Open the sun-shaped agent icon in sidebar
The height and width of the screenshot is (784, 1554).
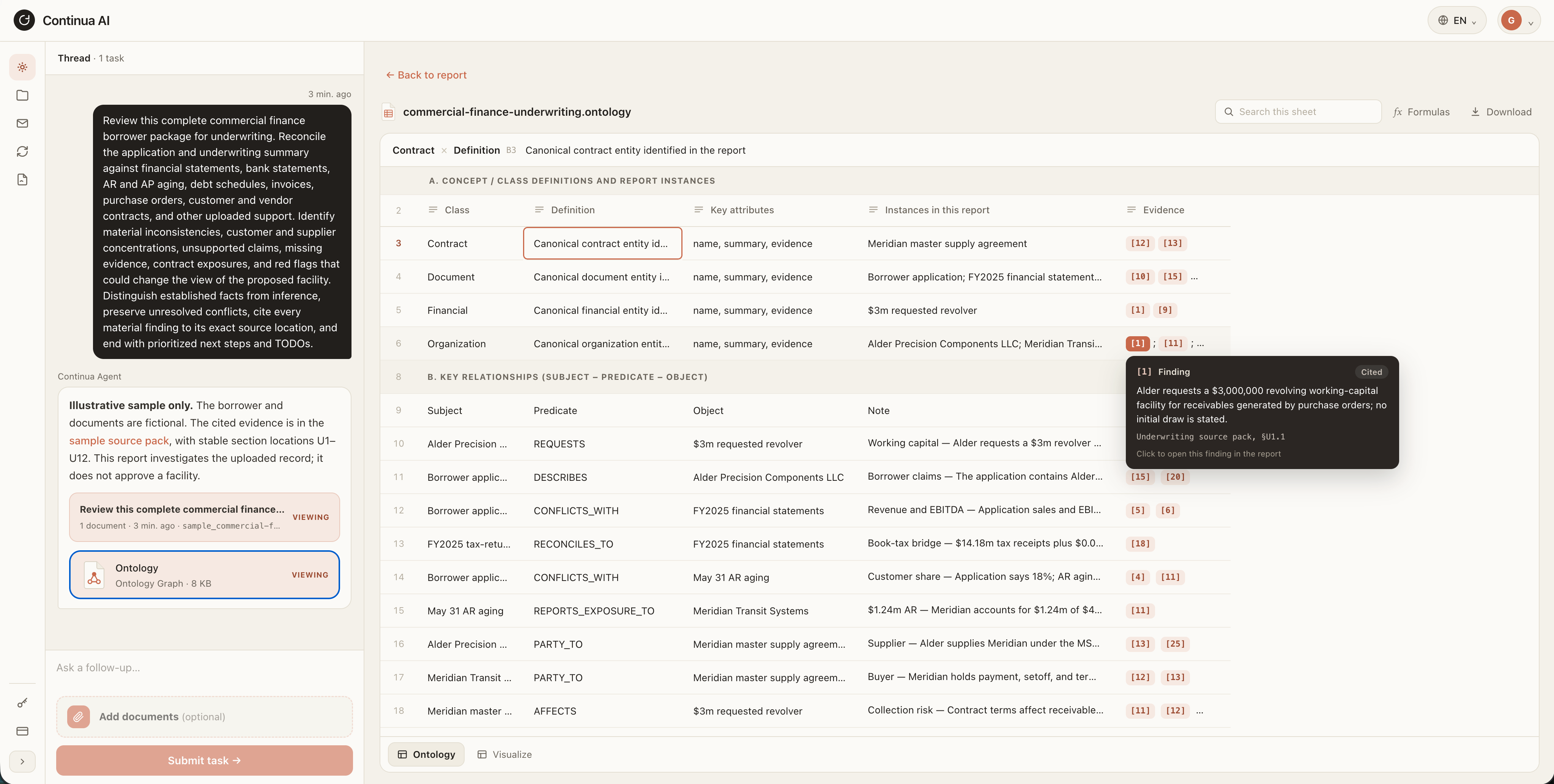[22, 67]
